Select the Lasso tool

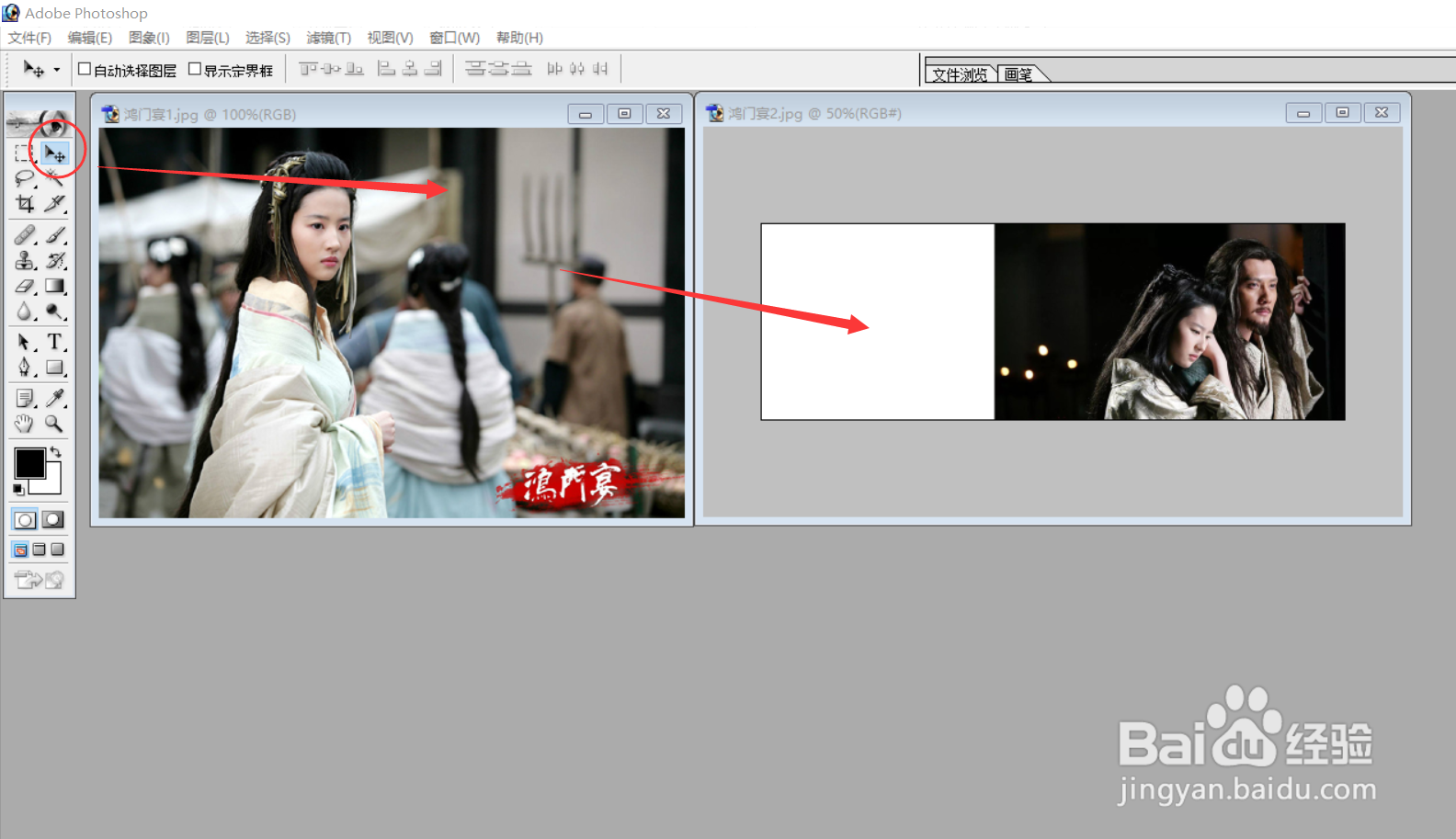[x=25, y=178]
